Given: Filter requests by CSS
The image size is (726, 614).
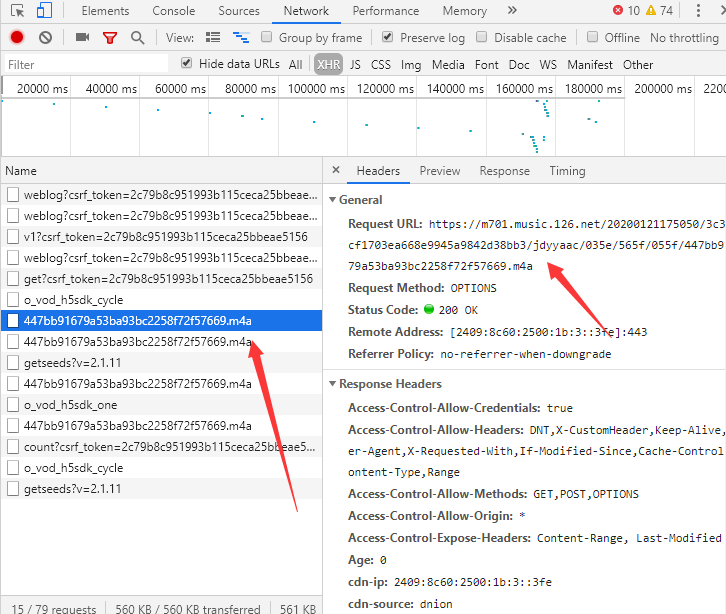Looking at the screenshot, I should pos(381,64).
